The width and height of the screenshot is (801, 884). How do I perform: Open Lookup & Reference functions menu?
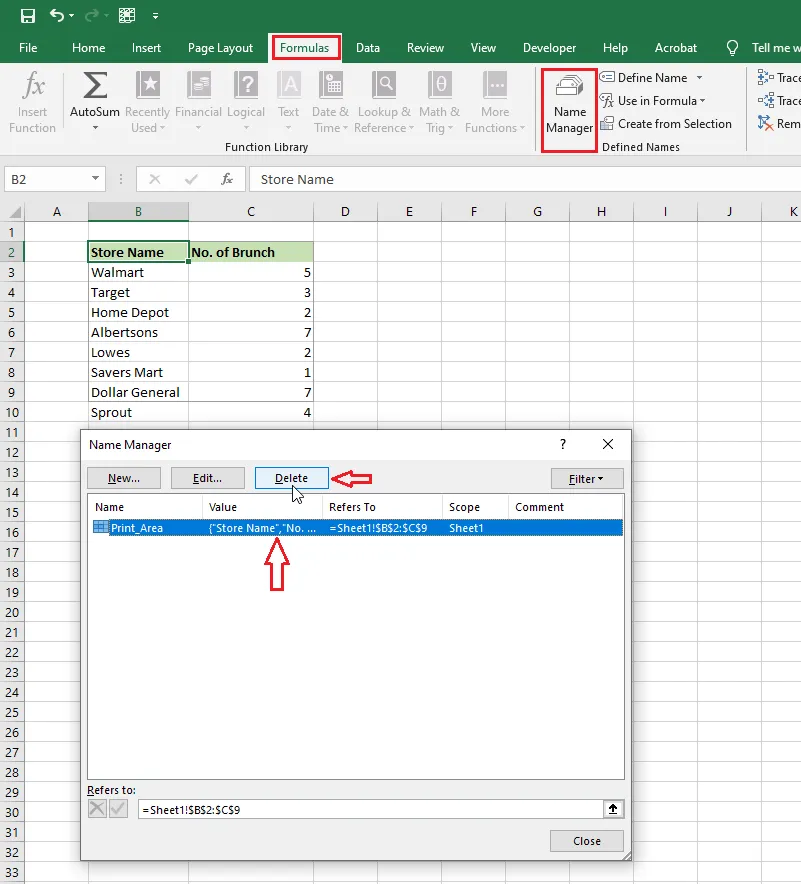coord(384,102)
